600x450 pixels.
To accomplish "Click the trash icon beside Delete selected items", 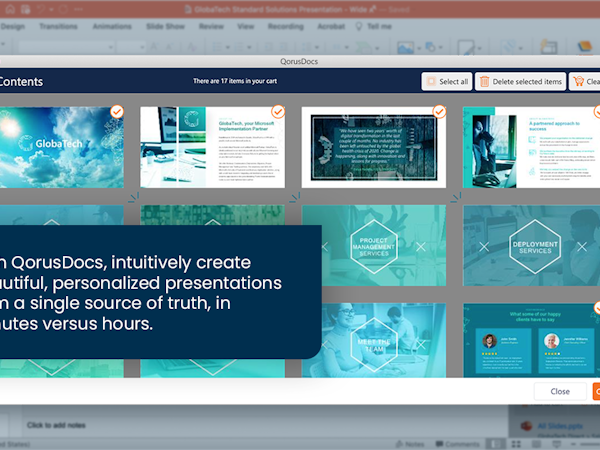I will (x=485, y=82).
